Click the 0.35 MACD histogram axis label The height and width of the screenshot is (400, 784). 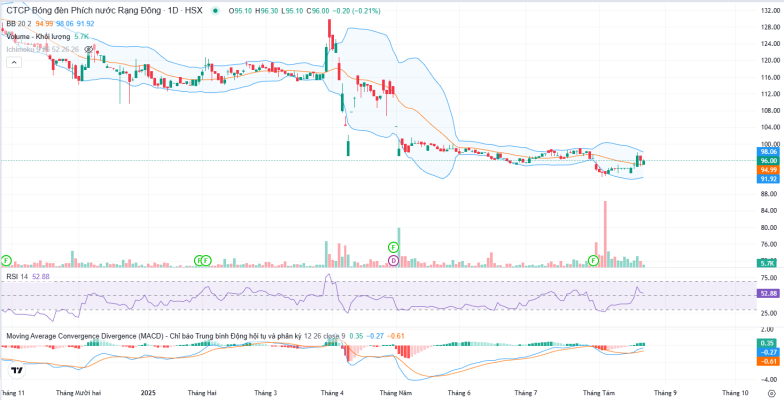click(x=768, y=343)
